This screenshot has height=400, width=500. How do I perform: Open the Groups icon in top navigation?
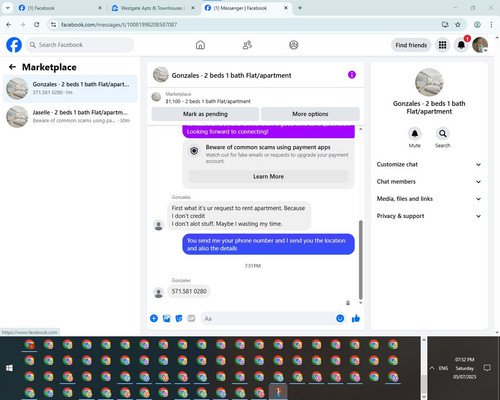[x=294, y=45]
